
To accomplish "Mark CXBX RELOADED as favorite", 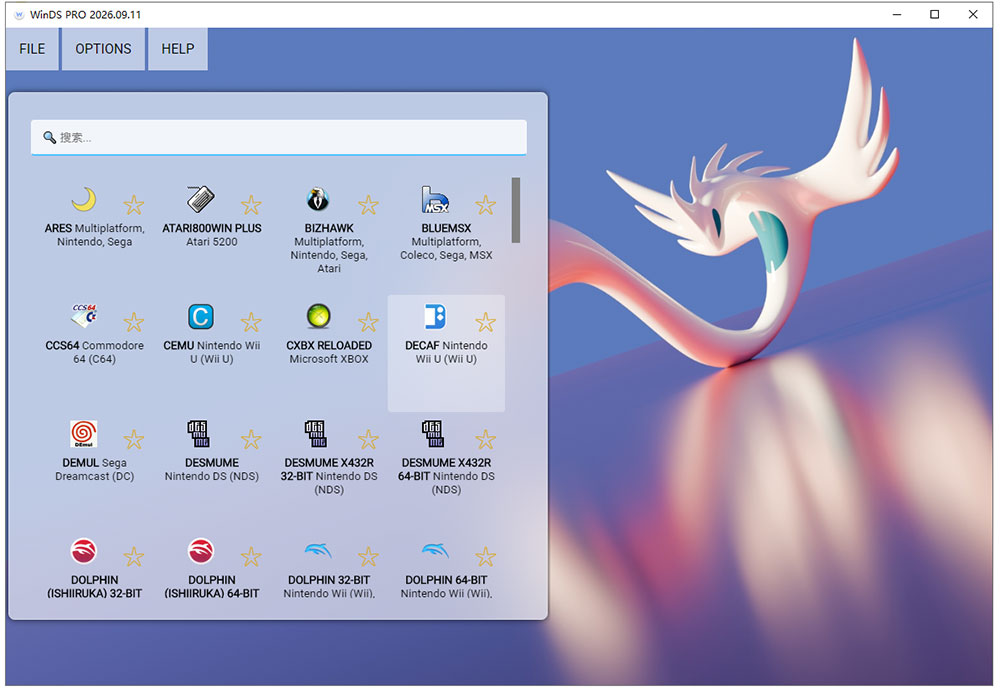I will pyautogui.click(x=368, y=322).
